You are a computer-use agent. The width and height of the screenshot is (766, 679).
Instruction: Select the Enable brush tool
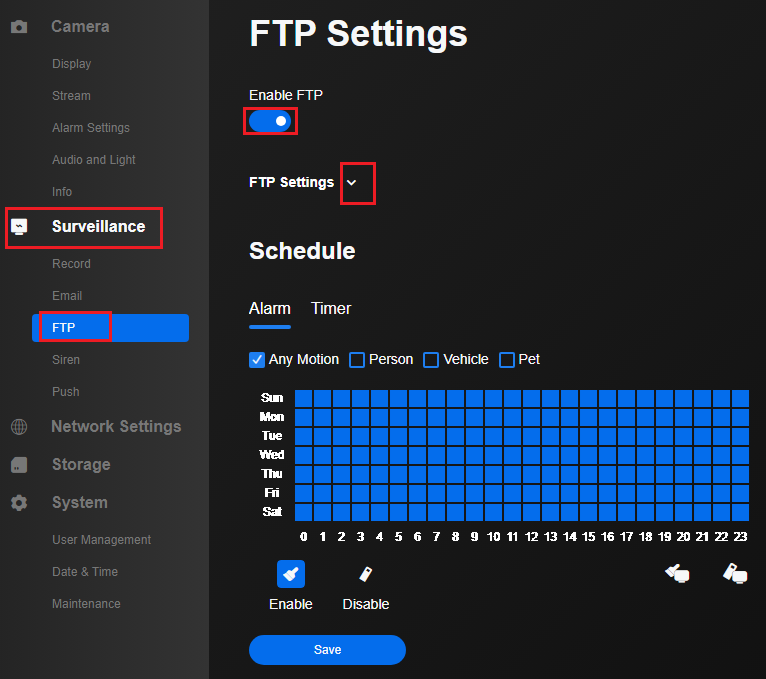click(291, 574)
